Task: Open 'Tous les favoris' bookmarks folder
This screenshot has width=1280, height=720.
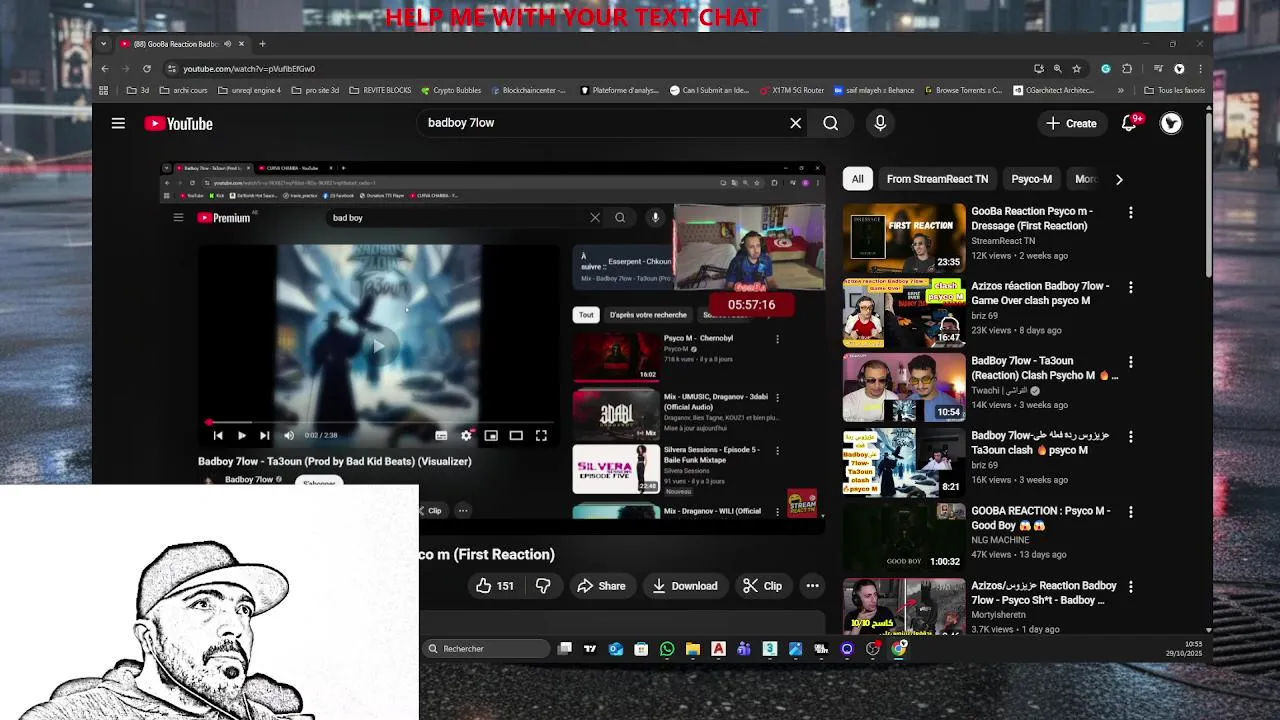Action: 1174,90
